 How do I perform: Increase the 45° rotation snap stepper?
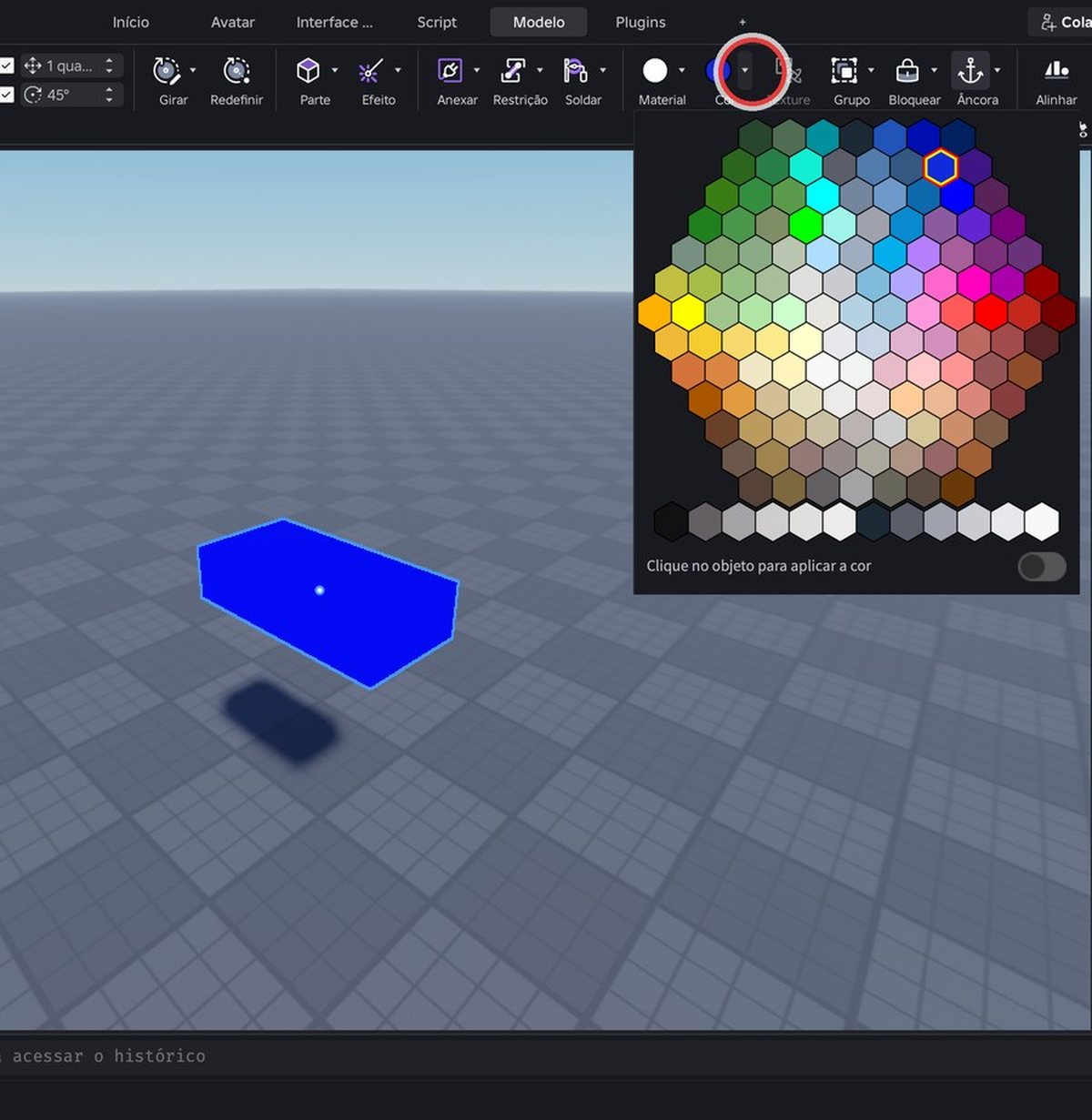coord(109,90)
